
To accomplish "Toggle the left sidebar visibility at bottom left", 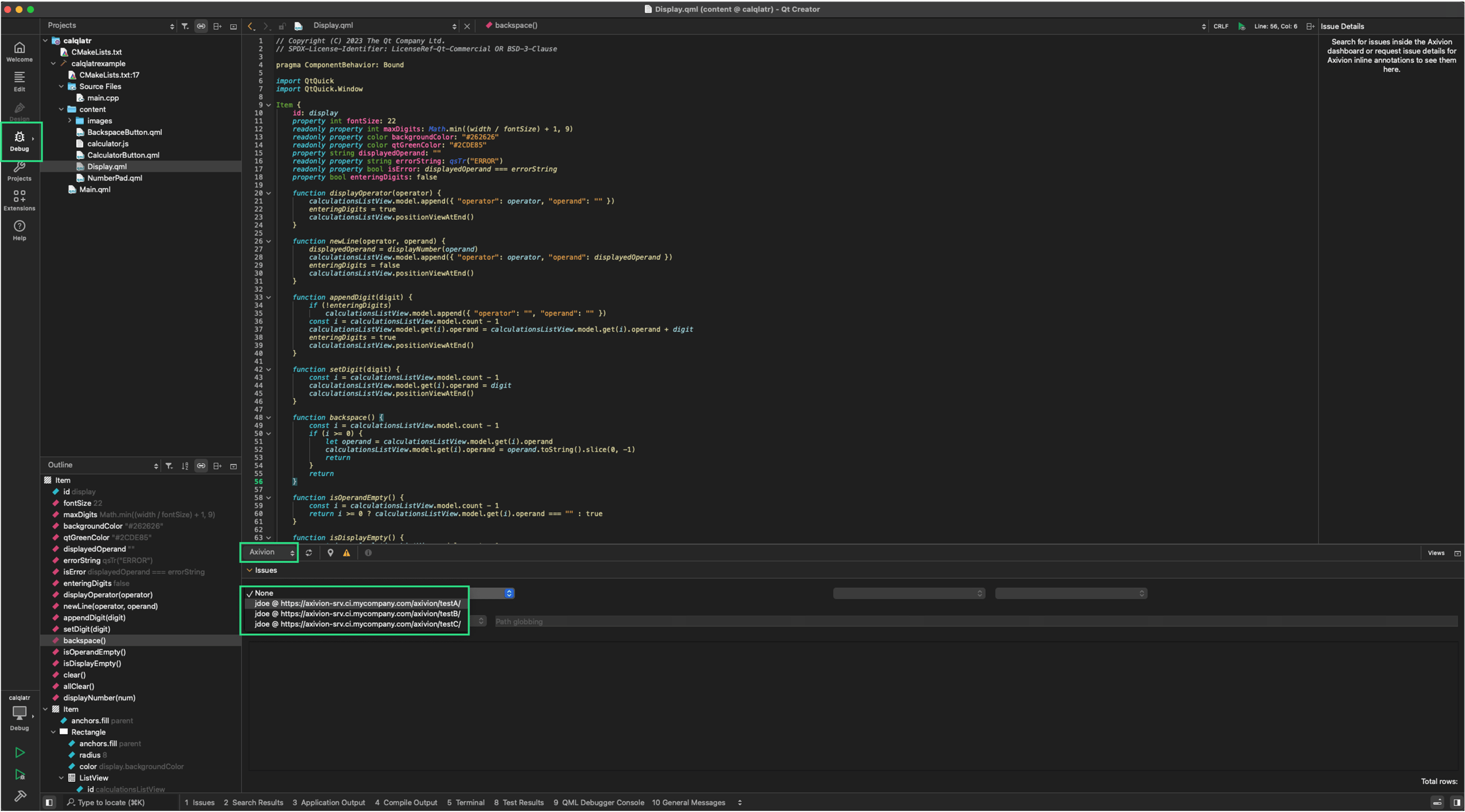I will point(49,802).
